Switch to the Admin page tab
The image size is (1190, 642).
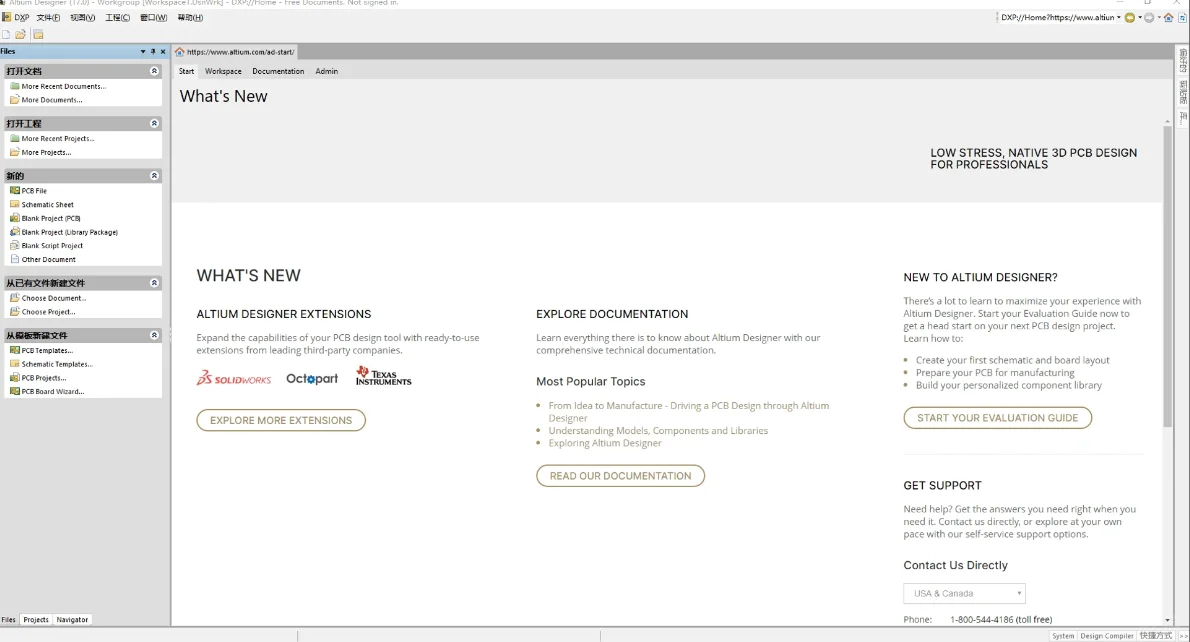pos(326,71)
